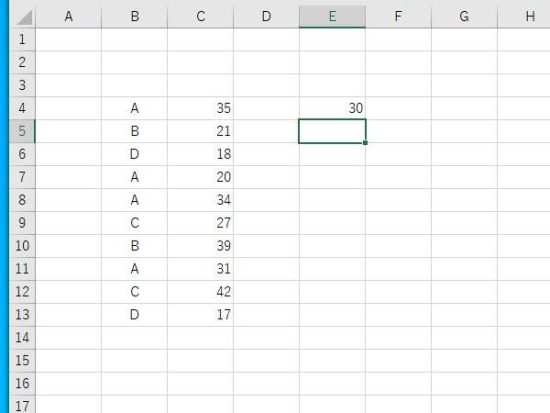Select column E header
Viewport: 550px width, 413px height.
tap(332, 16)
